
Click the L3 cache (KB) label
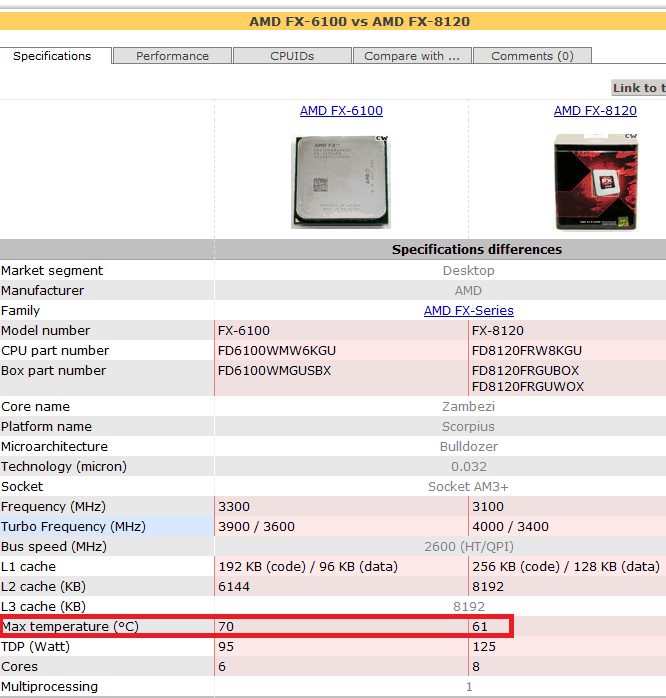pyautogui.click(x=43, y=607)
